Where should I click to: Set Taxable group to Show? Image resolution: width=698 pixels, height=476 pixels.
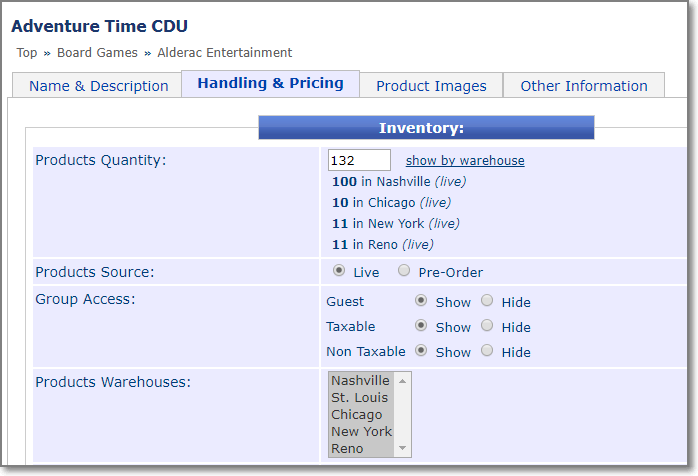pos(421,325)
